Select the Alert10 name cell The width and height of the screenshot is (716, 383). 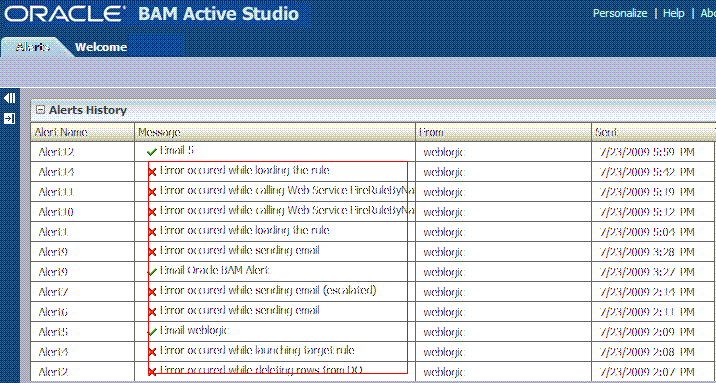tap(83, 212)
